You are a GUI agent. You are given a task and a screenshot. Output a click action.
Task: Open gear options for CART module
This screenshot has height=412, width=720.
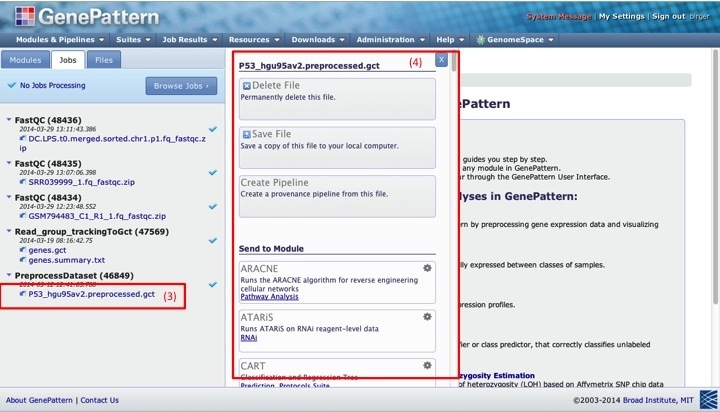point(427,365)
